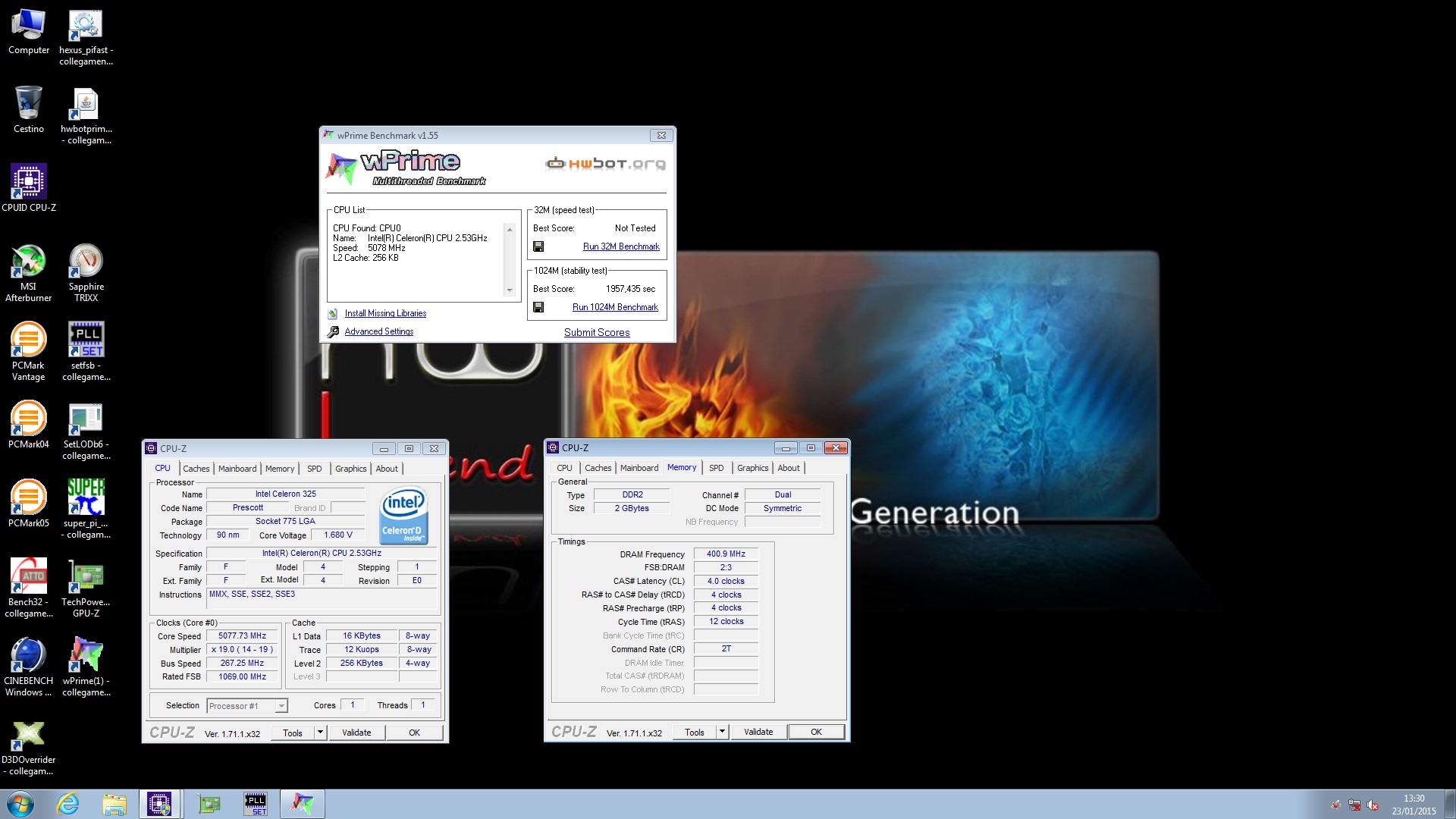Open Mainboard tab in right CPU-Z window
Screen dimensions: 1456x819
(639, 468)
